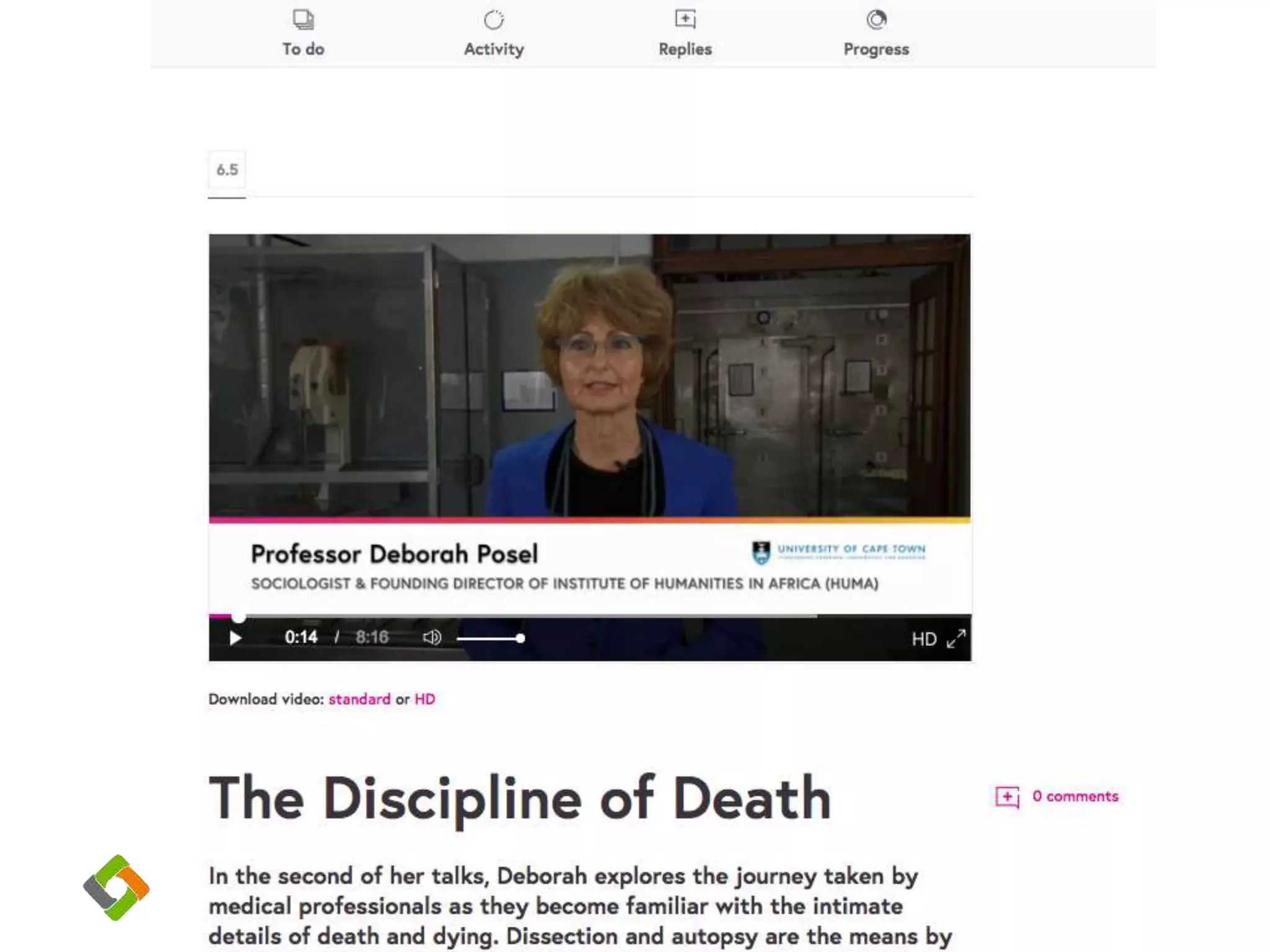
Task: Click the green and orange logo
Action: 116,888
